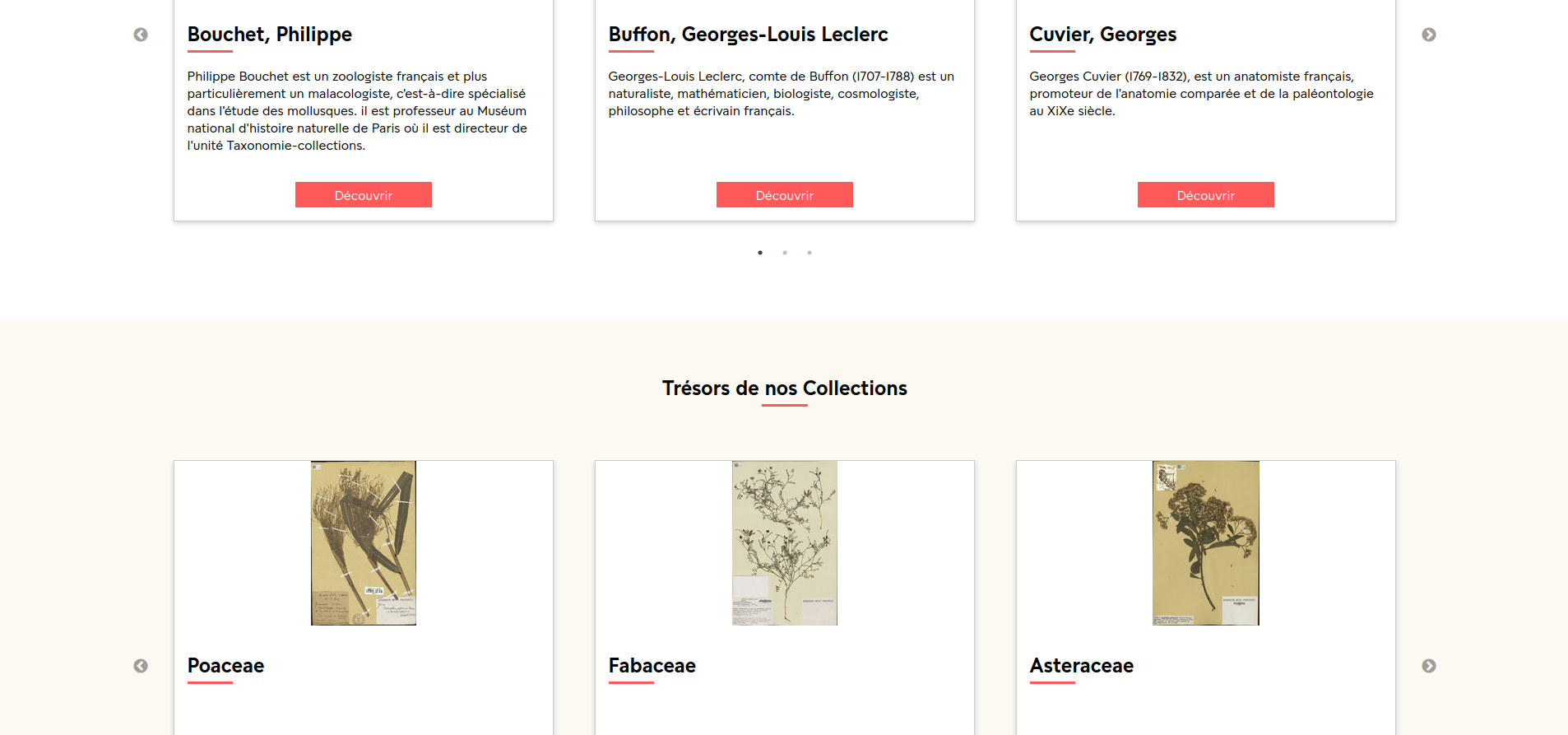Image resolution: width=1568 pixels, height=735 pixels.
Task: Click the left arrow of the scientists carousel
Action: pos(141,35)
